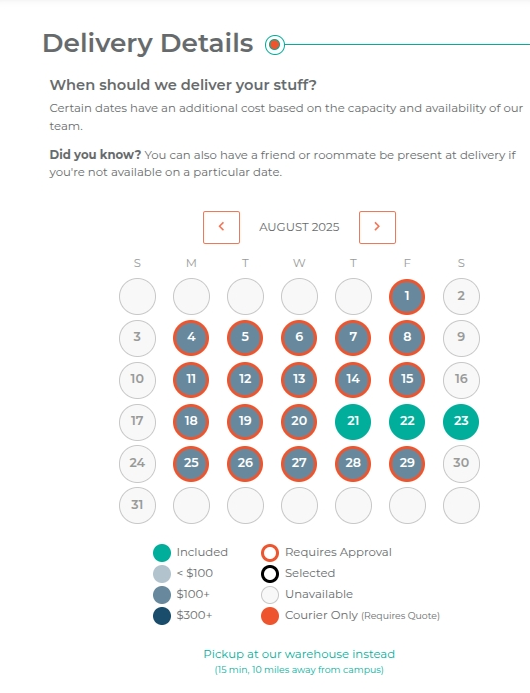Advance to next month with right arrow
Image resolution: width=530 pixels, height=693 pixels.
pyautogui.click(x=377, y=227)
